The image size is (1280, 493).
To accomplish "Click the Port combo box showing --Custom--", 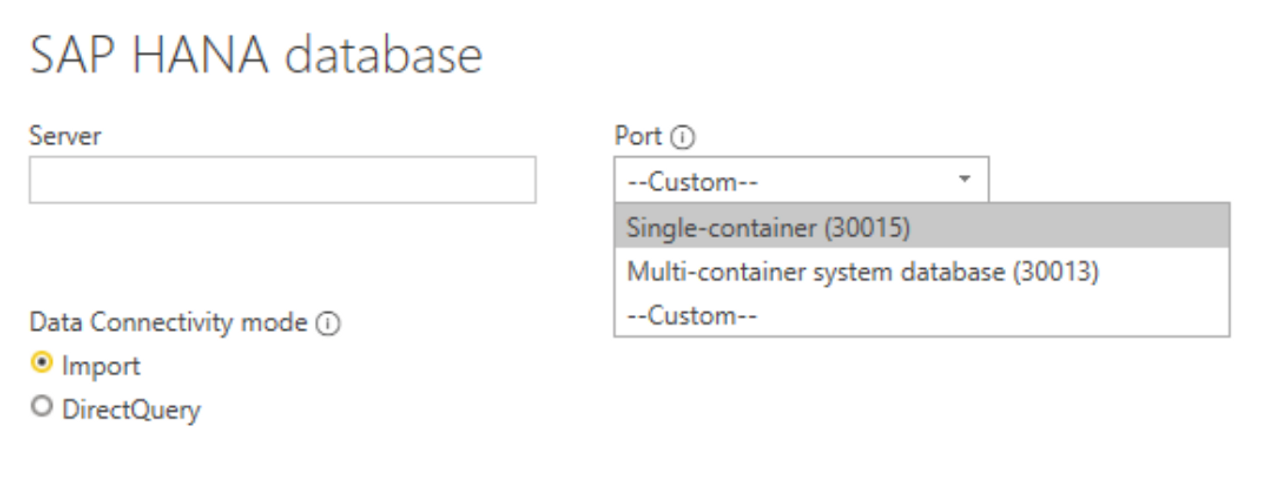I will tap(801, 180).
